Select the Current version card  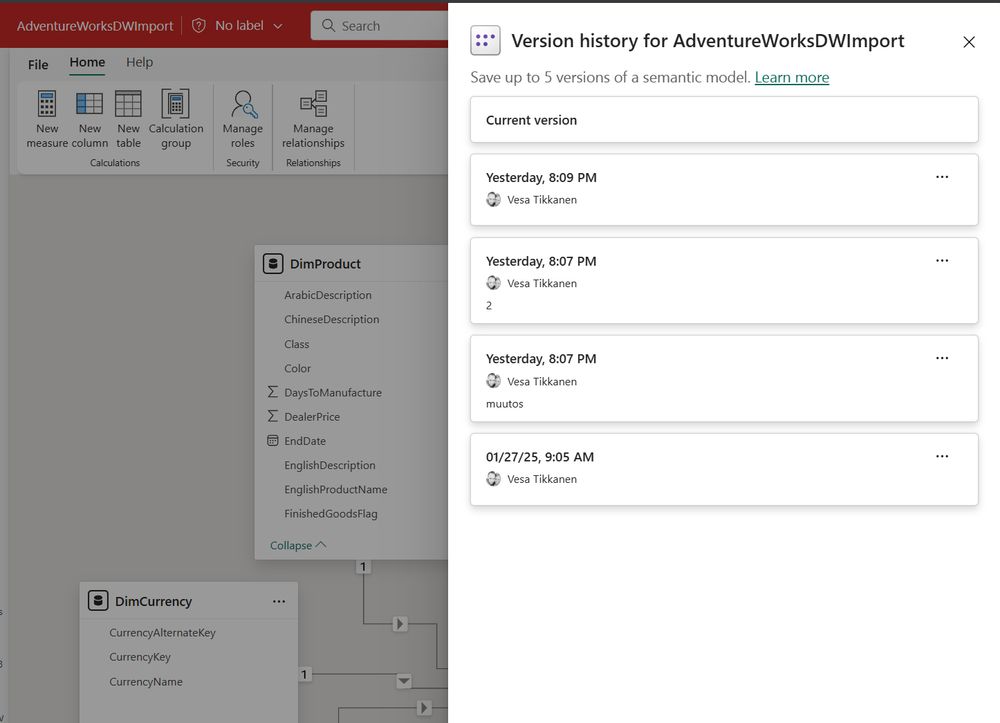(724, 120)
